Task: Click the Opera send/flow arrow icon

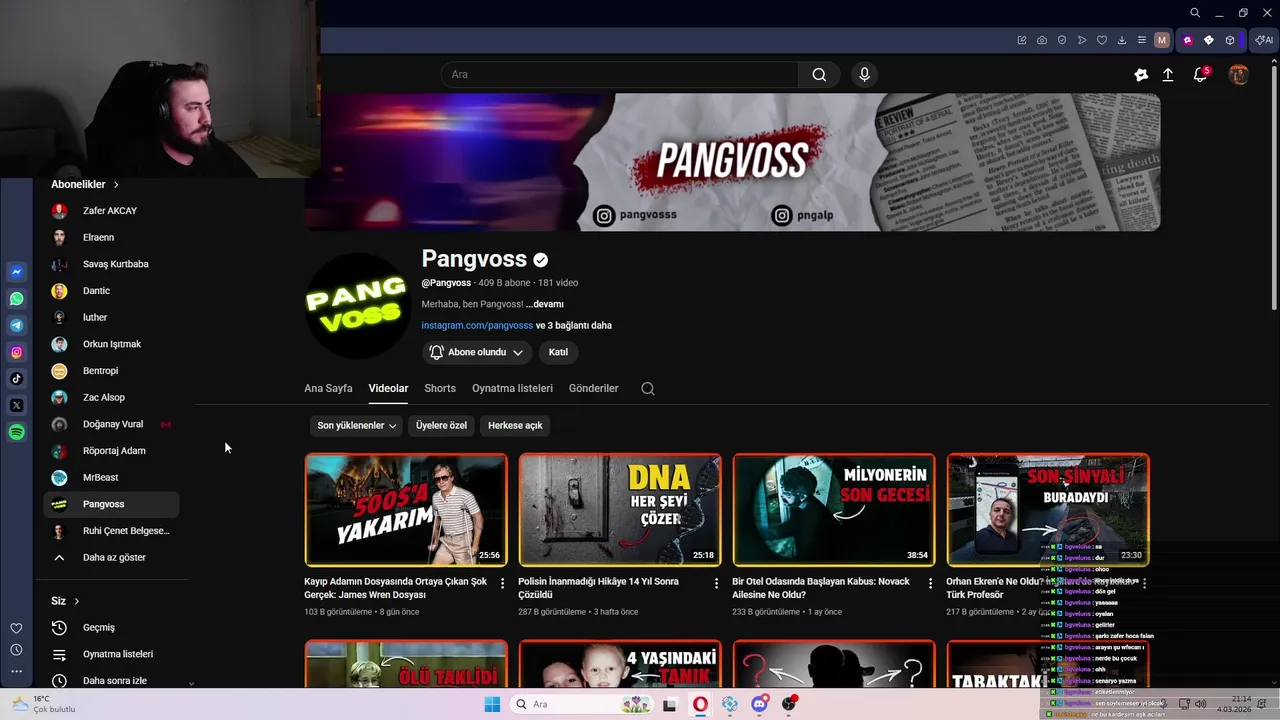Action: coord(1082,40)
